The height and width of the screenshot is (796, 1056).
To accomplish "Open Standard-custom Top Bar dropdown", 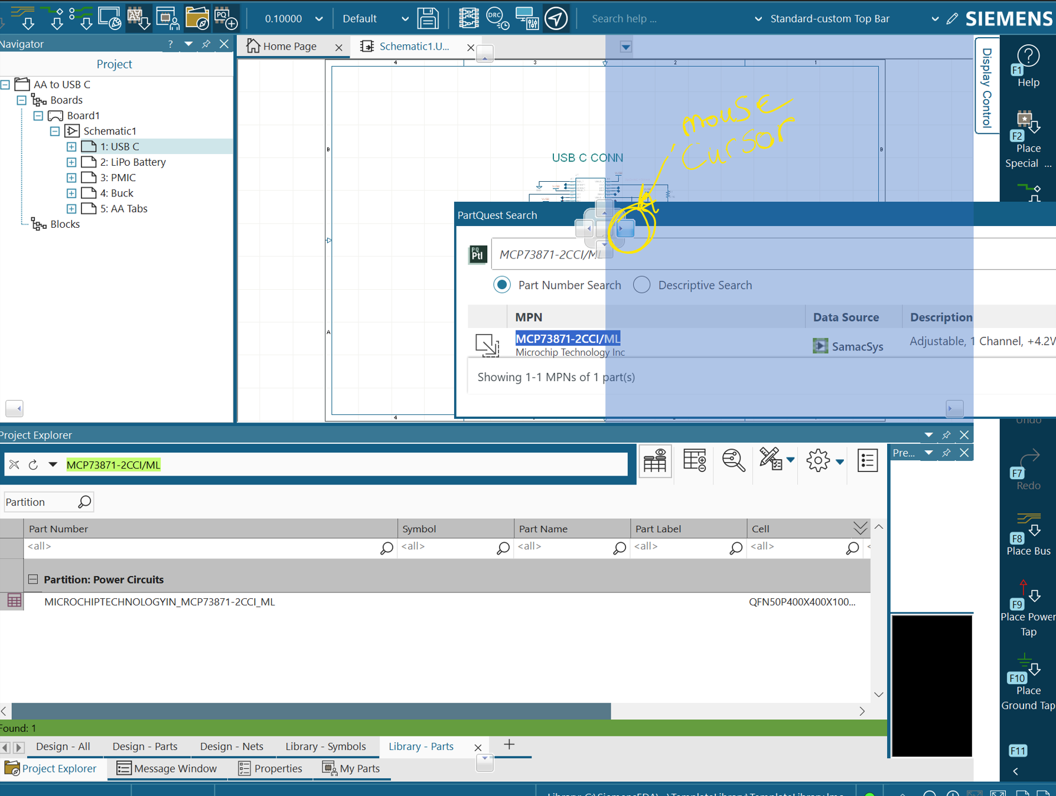I will [935, 19].
